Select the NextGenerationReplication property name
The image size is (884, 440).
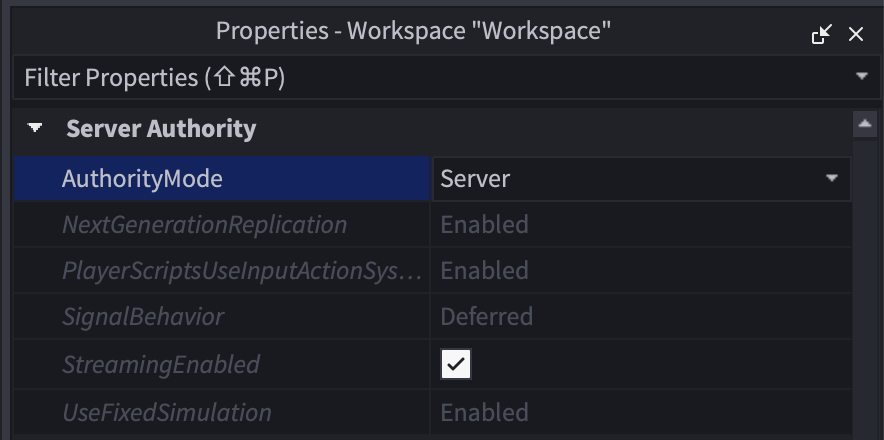click(205, 225)
